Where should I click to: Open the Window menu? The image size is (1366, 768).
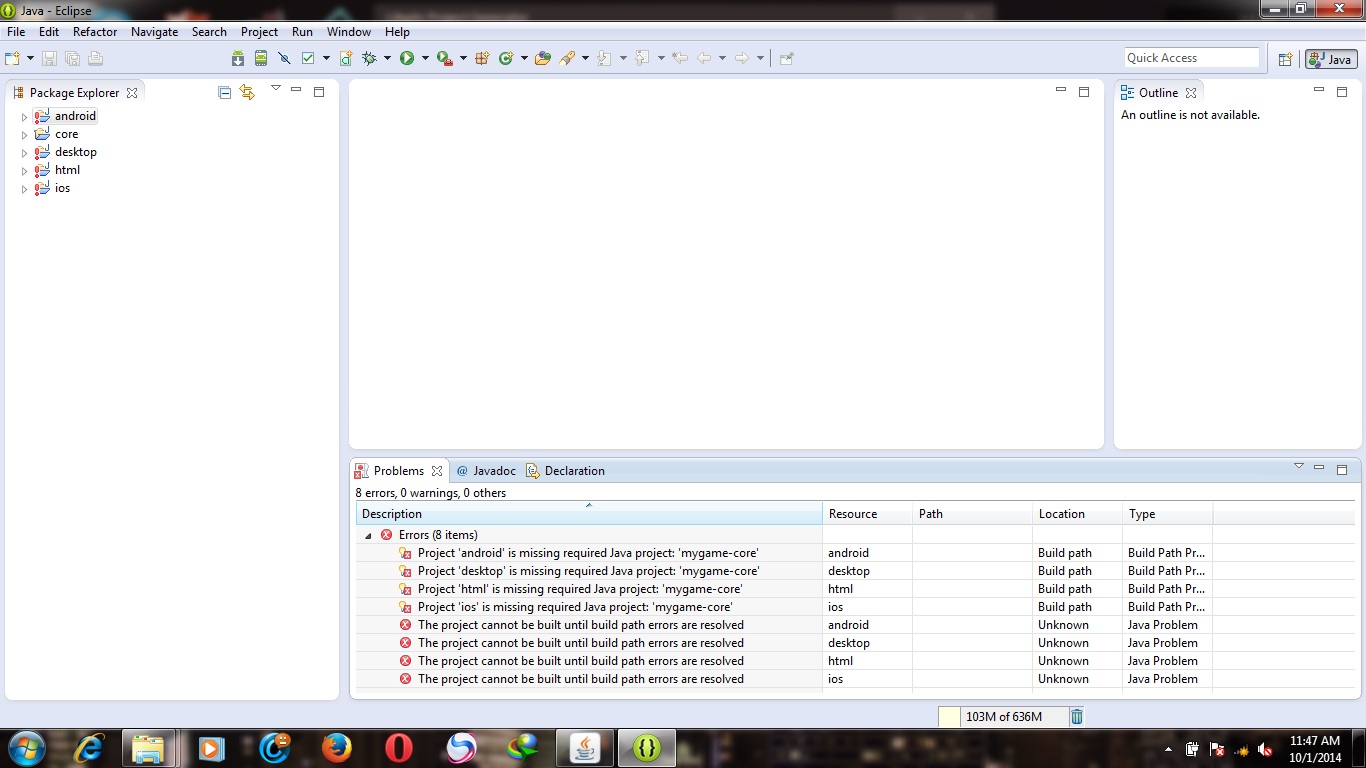[349, 32]
